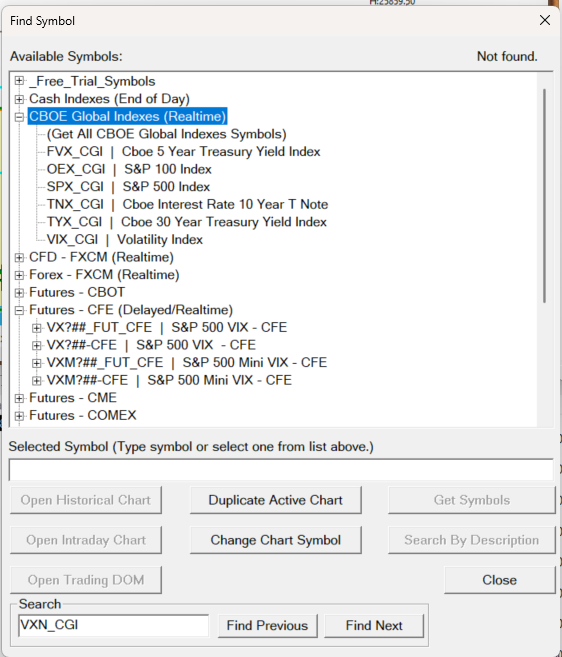Click Find Next button

pyautogui.click(x=374, y=626)
